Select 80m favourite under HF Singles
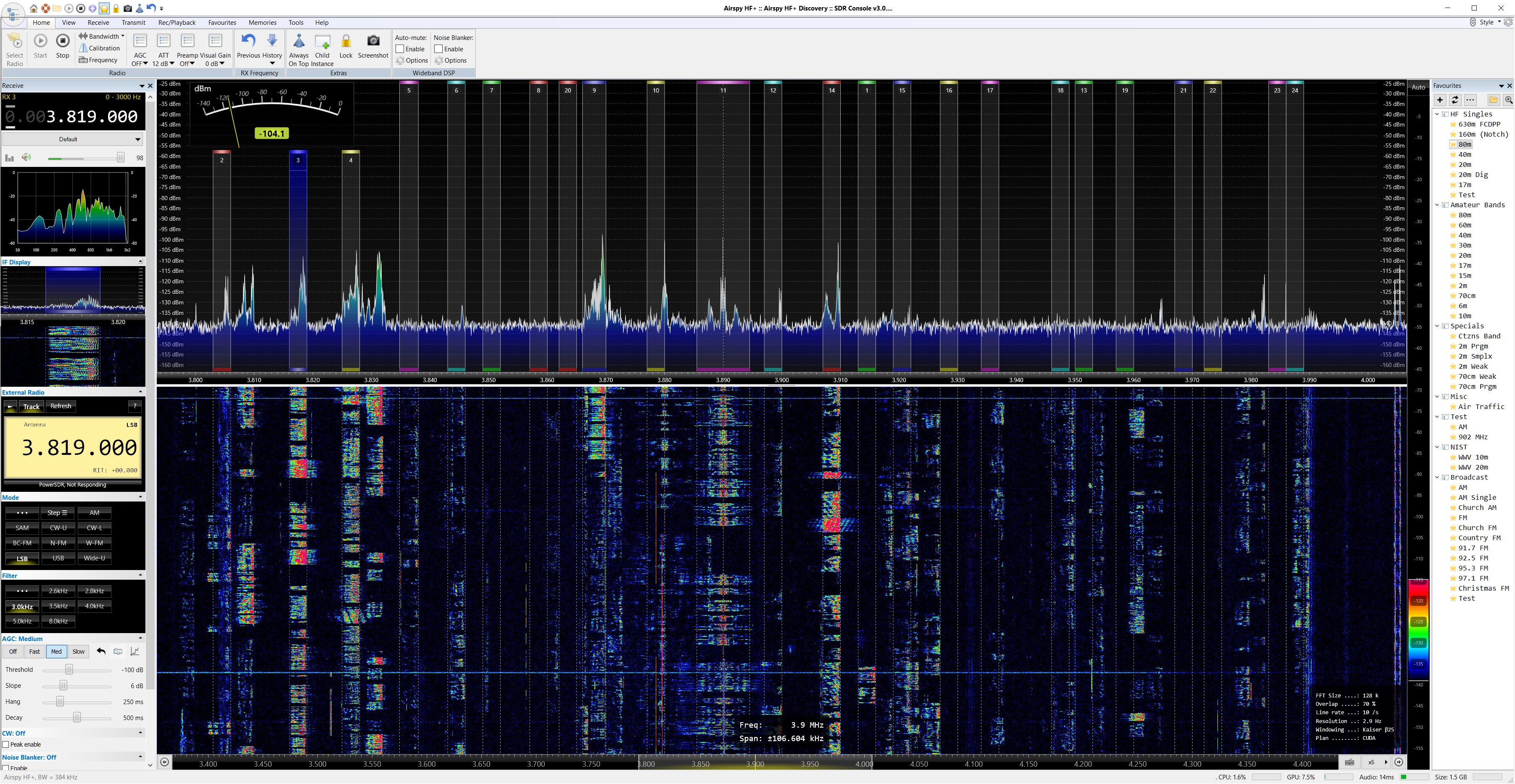Viewport: 1515px width, 784px height. tap(1465, 145)
